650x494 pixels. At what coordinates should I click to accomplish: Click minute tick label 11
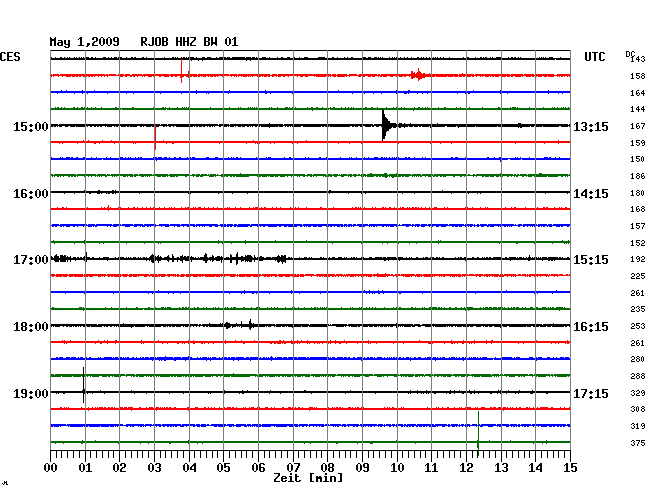click(x=431, y=467)
